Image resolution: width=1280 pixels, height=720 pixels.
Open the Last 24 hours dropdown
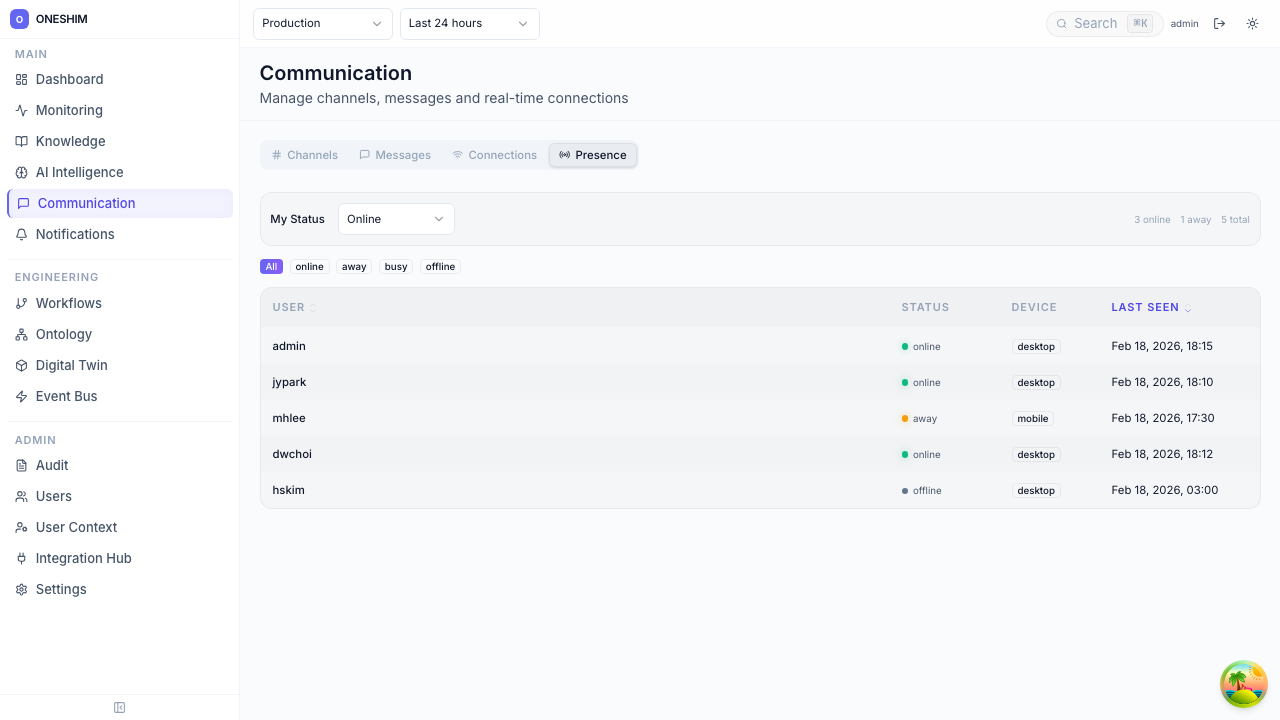click(x=469, y=24)
